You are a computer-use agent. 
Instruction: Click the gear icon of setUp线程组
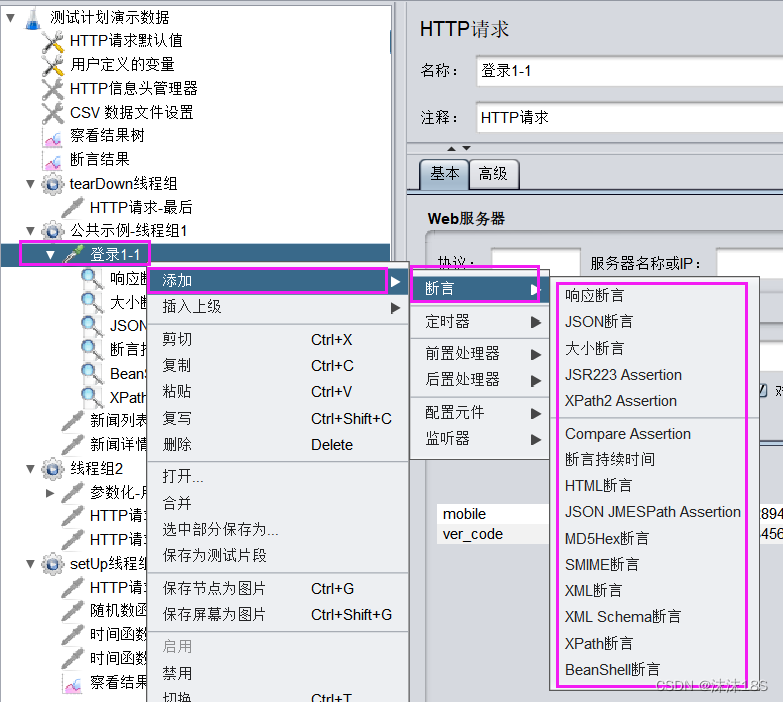click(x=52, y=564)
